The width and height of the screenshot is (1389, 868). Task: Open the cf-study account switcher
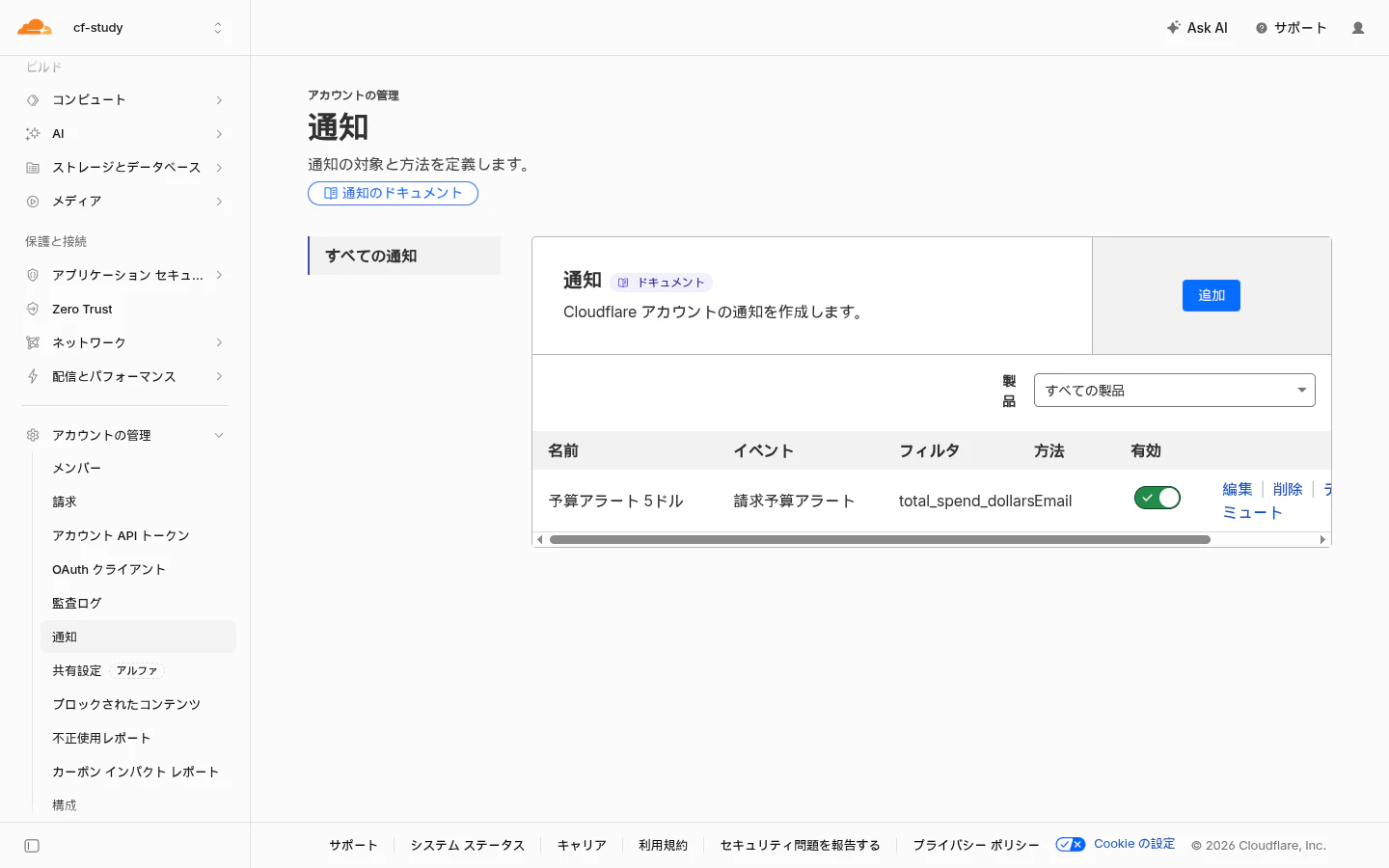tap(148, 28)
